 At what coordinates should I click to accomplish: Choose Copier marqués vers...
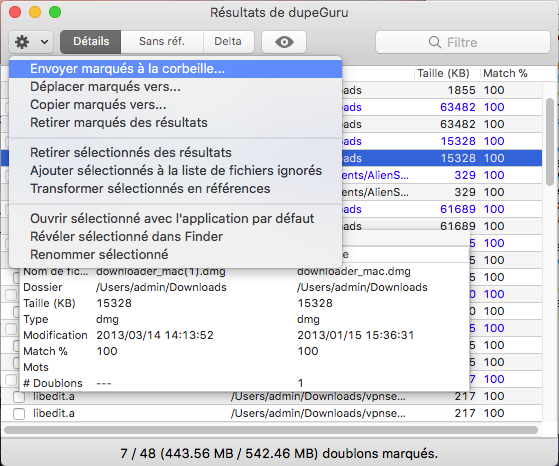(x=175, y=105)
